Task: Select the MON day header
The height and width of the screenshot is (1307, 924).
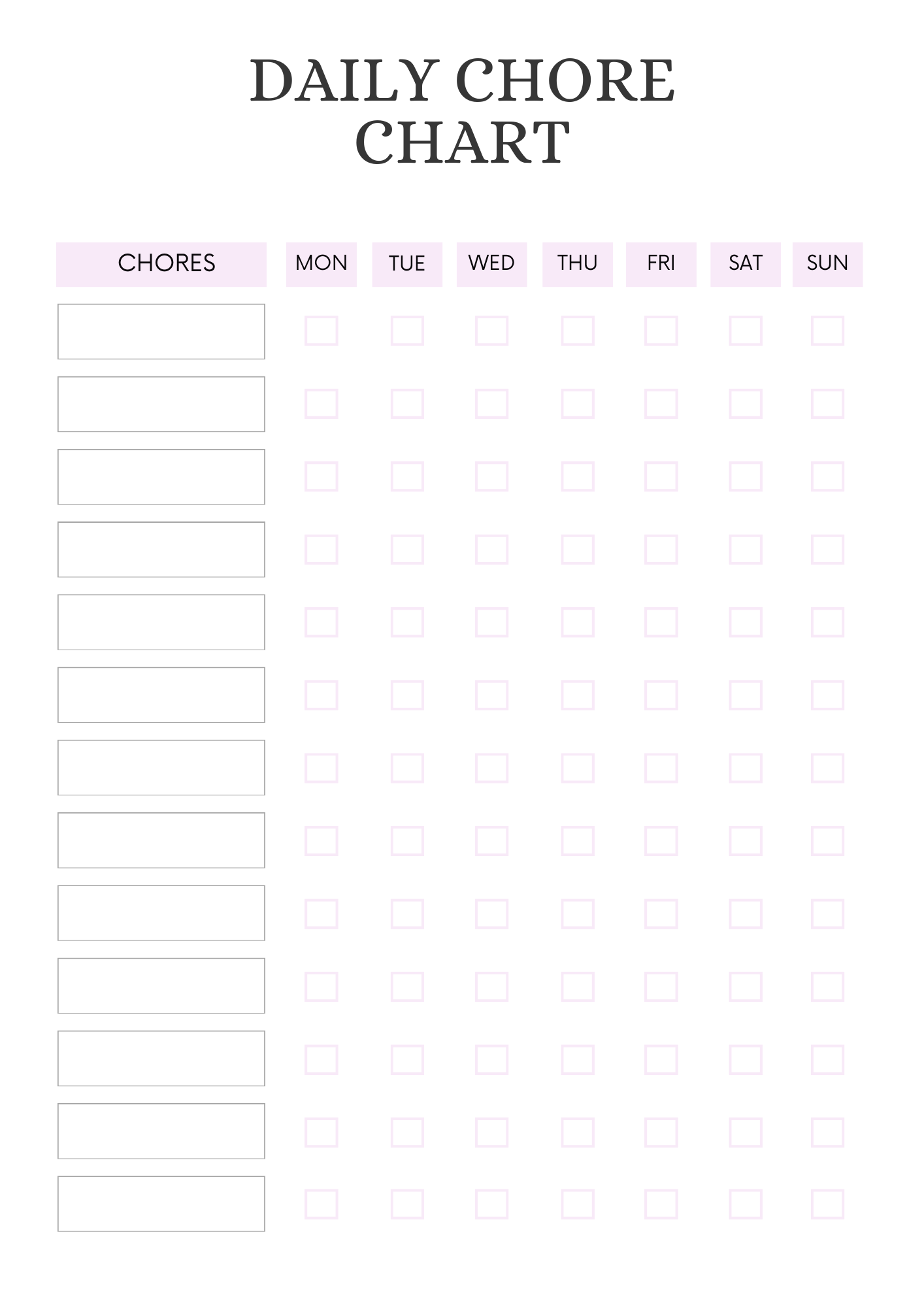Action: tap(322, 264)
